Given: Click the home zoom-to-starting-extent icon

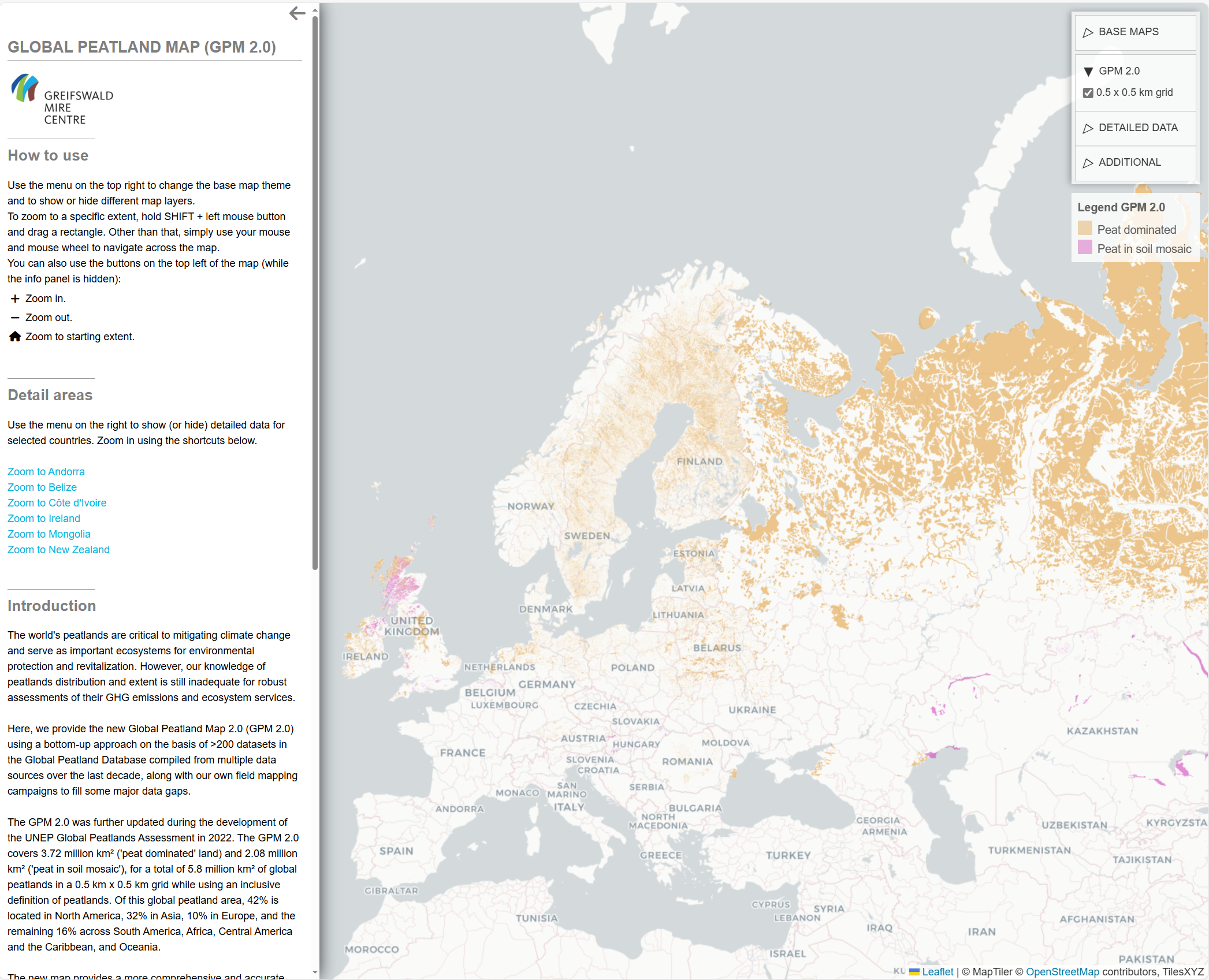Looking at the screenshot, I should tap(14, 336).
